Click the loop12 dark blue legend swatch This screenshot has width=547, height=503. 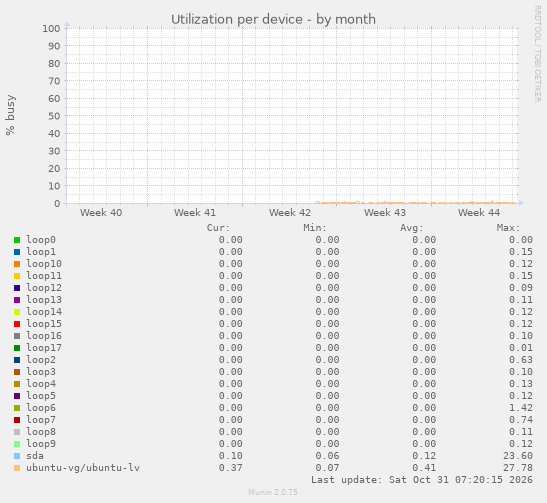point(17,288)
